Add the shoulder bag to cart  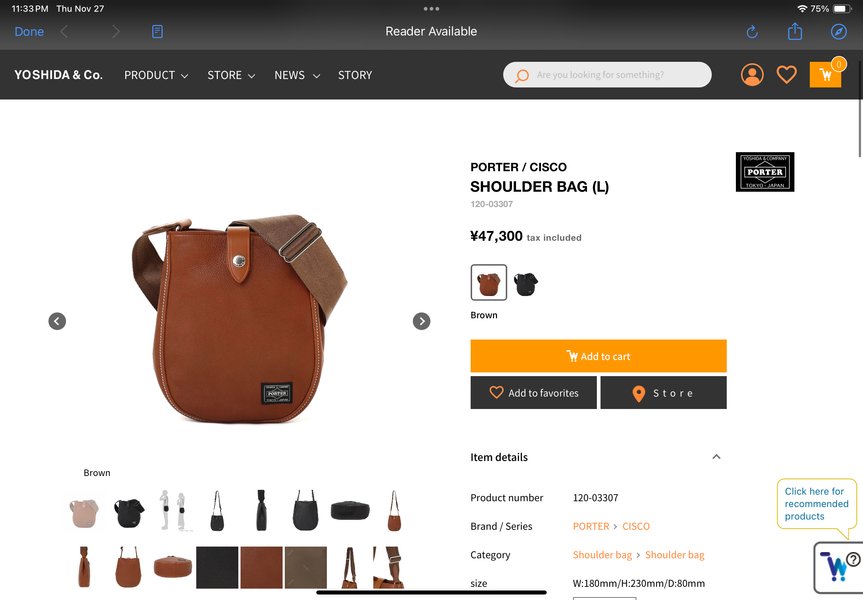(x=598, y=356)
